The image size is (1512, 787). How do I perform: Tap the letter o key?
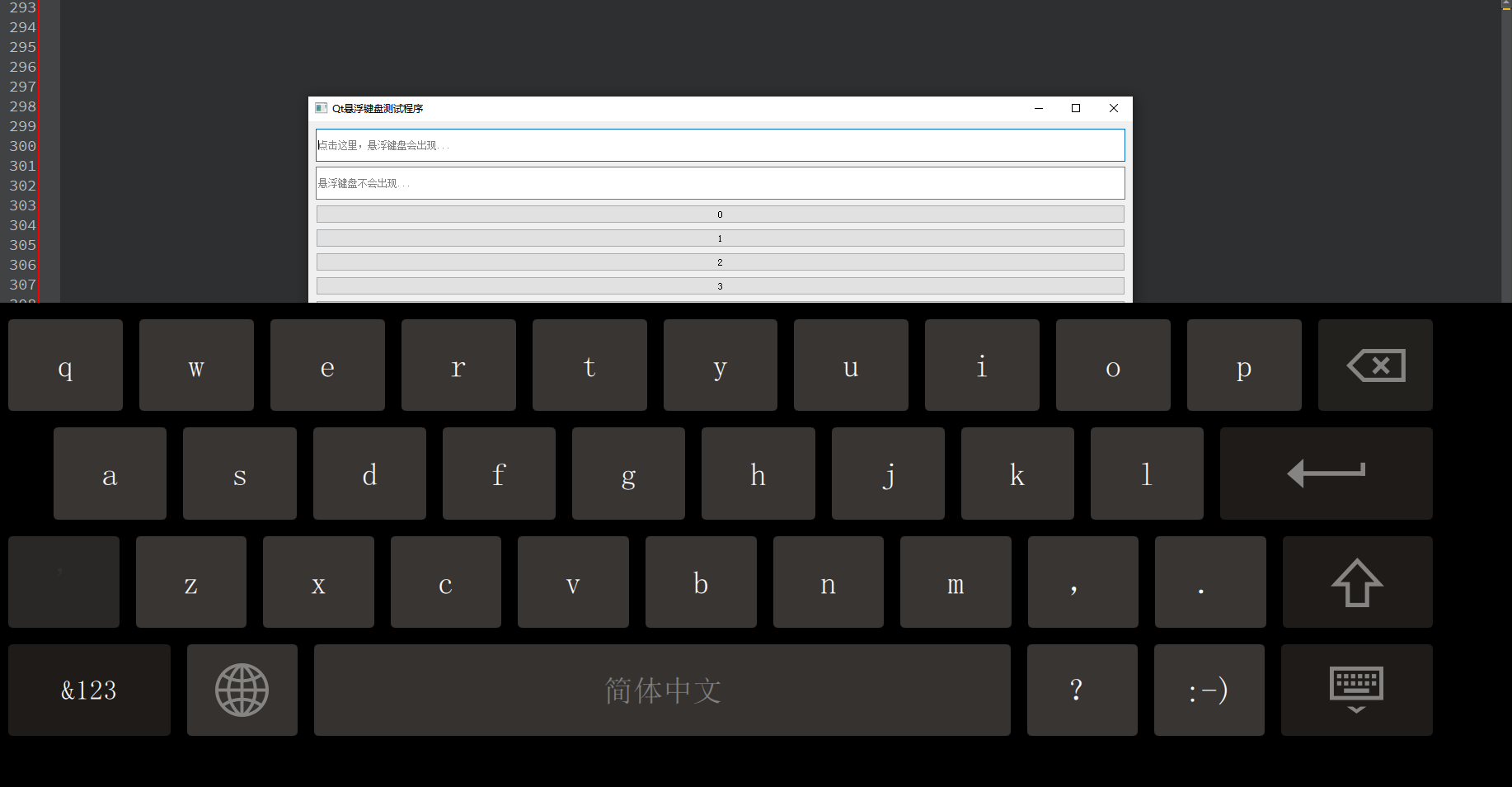(1113, 365)
